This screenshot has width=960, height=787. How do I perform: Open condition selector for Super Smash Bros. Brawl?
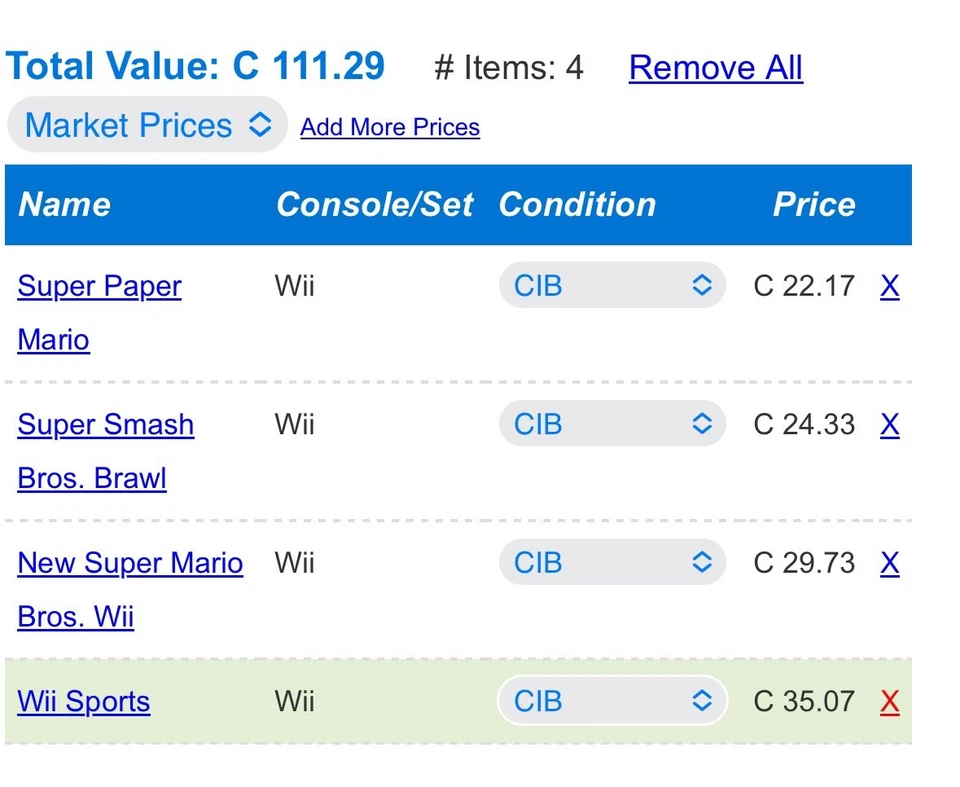[x=611, y=425]
